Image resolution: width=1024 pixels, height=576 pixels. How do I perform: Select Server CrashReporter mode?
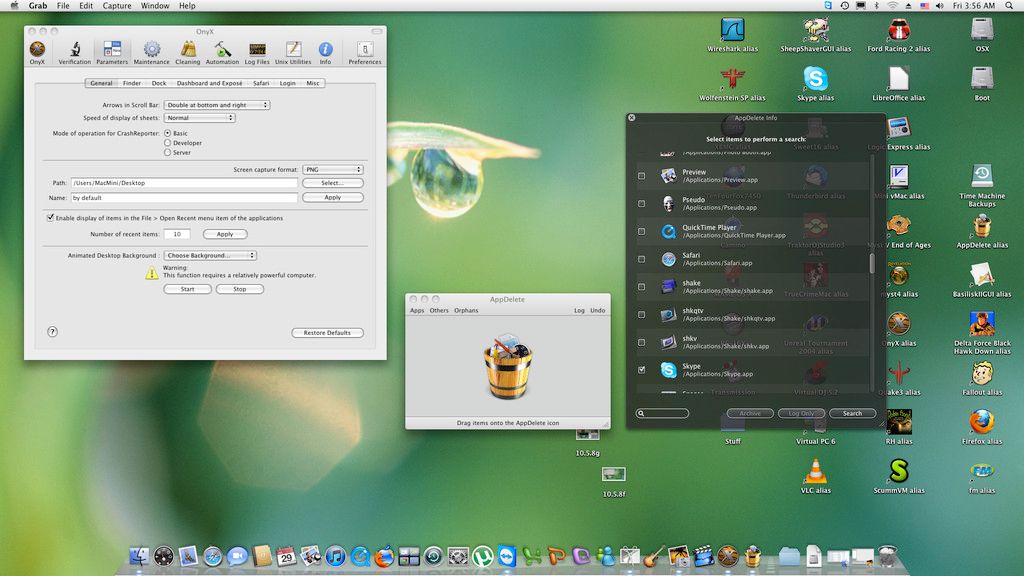tap(168, 152)
